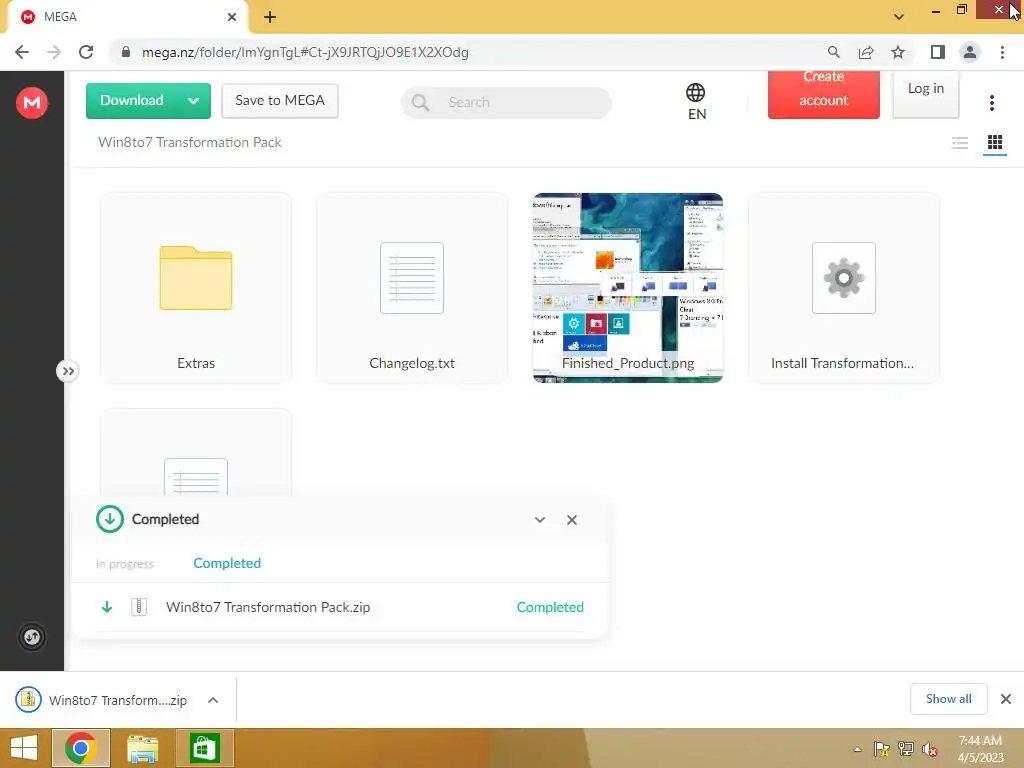Viewport: 1024px width, 768px height.
Task: Click Show all downloads
Action: [948, 699]
